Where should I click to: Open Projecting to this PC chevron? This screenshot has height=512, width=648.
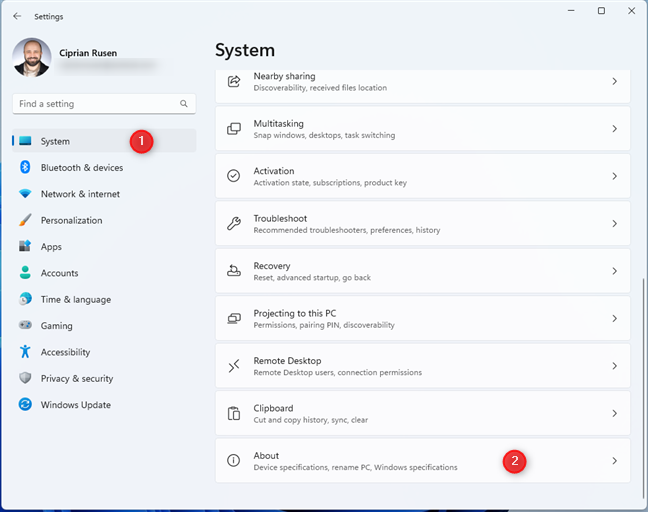(x=615, y=319)
